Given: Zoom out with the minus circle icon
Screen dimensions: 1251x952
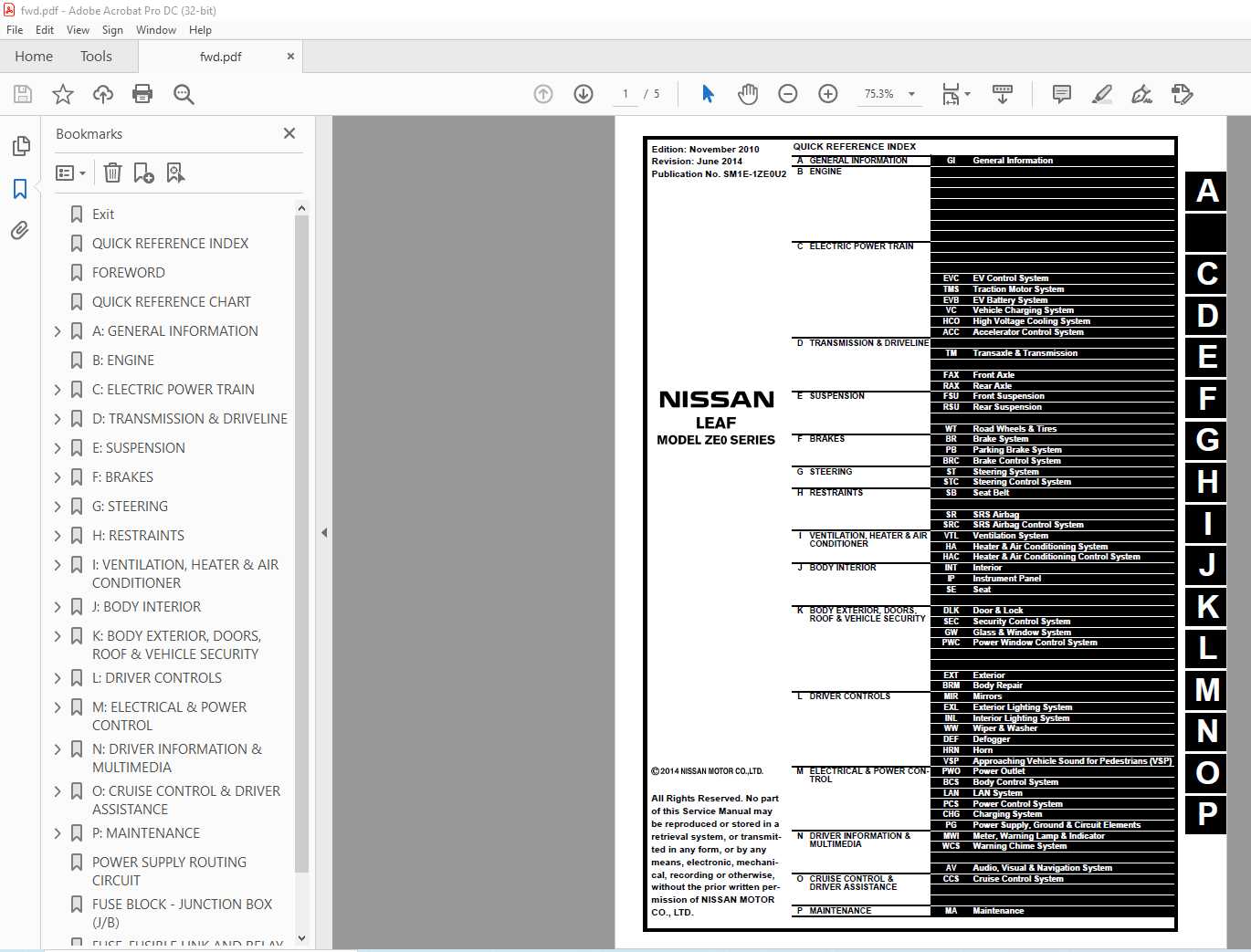Looking at the screenshot, I should point(788,94).
